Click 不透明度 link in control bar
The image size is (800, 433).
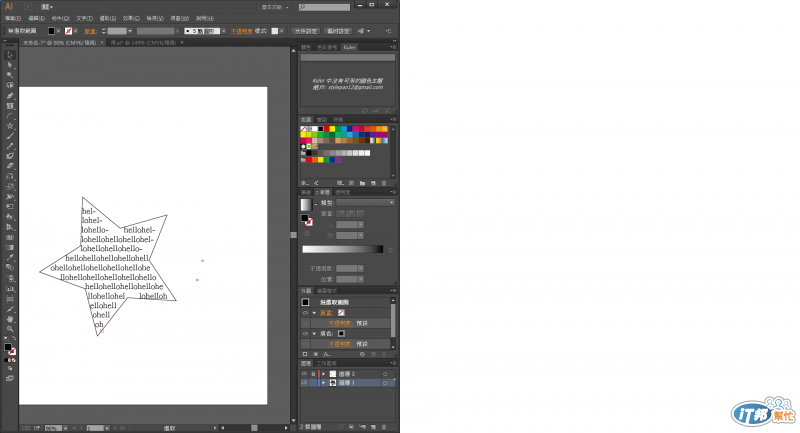241,31
